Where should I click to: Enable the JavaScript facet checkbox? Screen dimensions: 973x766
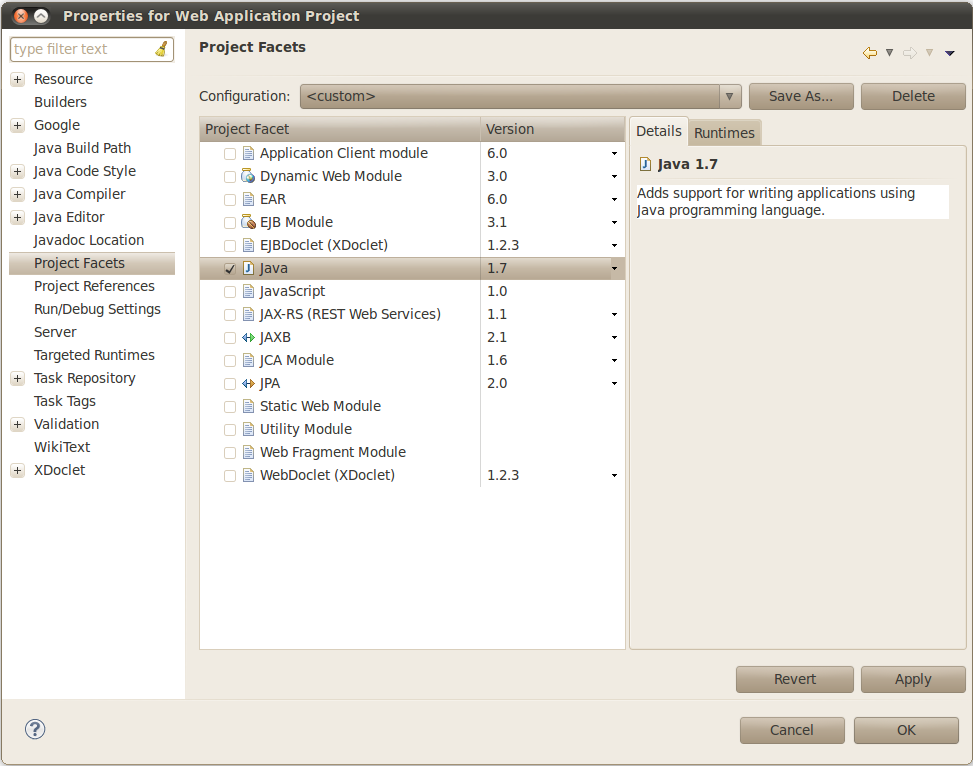point(230,292)
